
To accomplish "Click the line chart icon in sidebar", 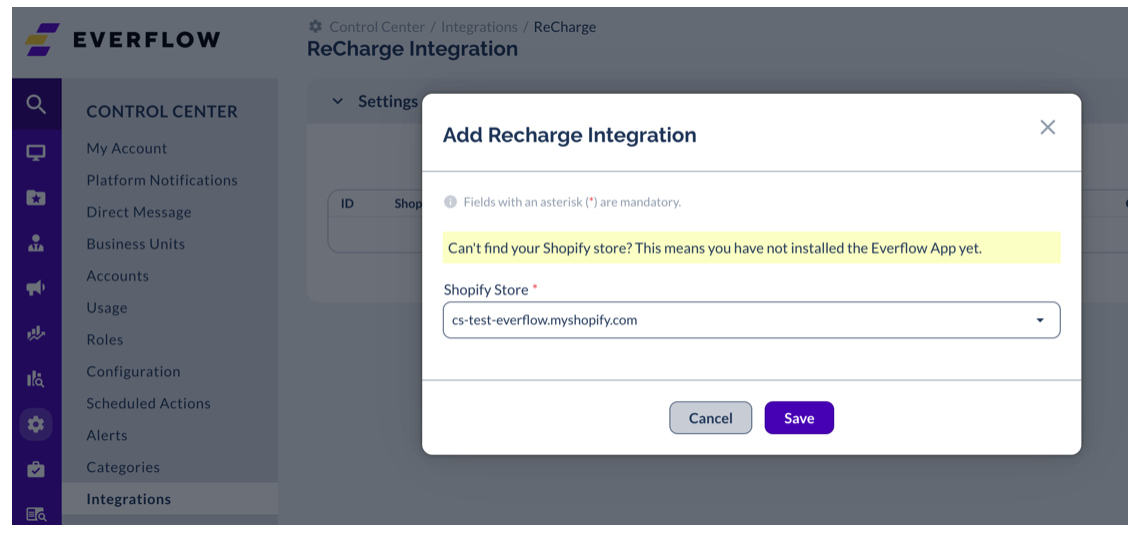I will click(x=36, y=333).
